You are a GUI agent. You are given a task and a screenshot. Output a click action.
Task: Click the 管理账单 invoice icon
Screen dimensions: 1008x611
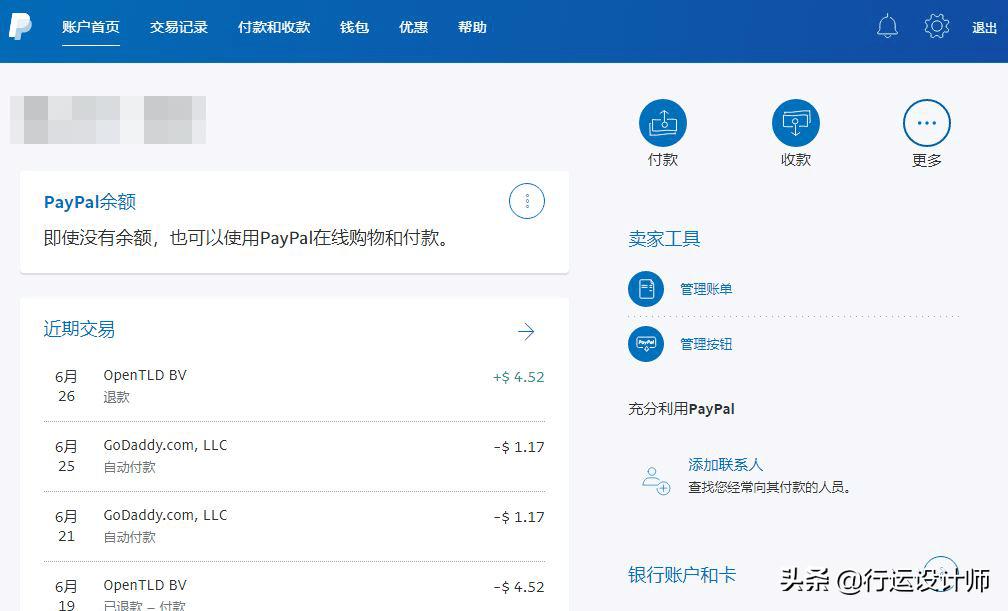646,288
